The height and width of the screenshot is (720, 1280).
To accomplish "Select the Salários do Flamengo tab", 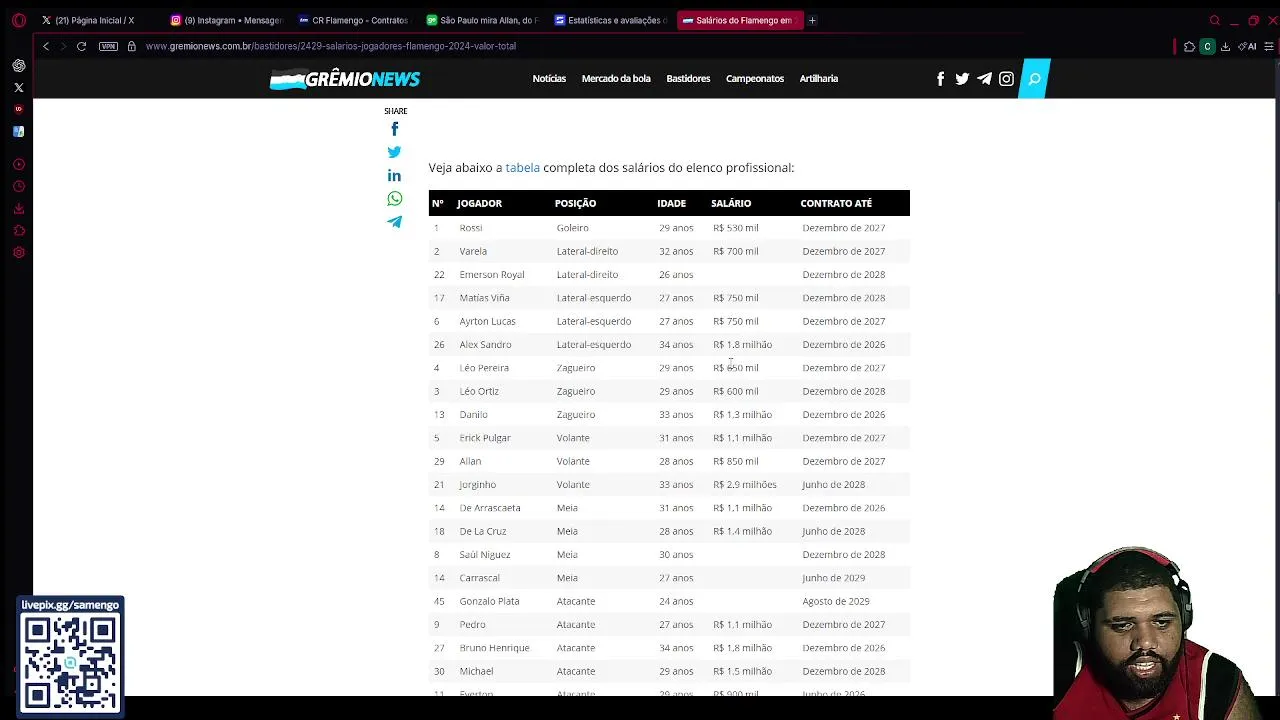I will (739, 20).
